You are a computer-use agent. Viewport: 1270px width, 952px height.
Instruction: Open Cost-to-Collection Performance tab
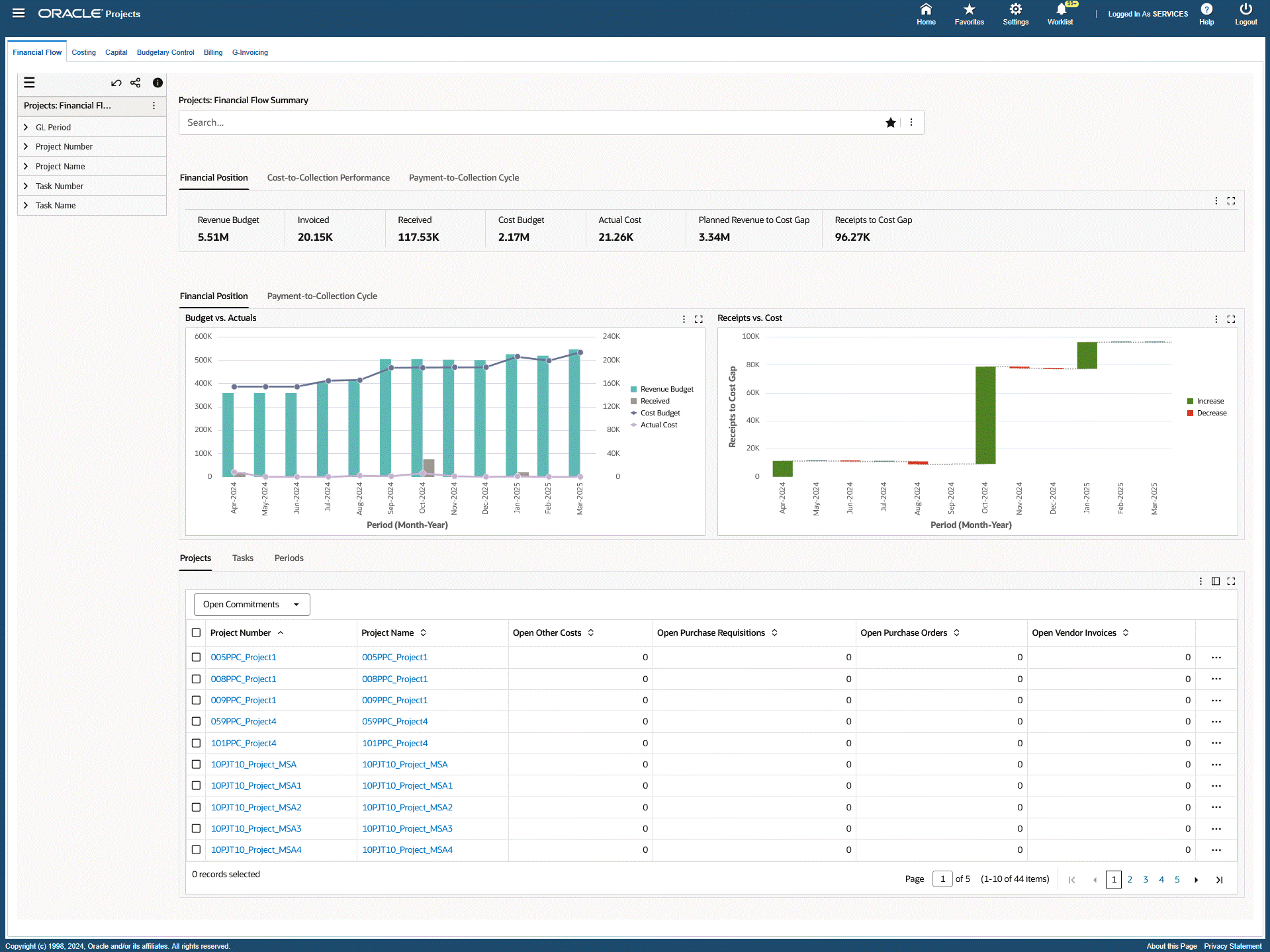pyautogui.click(x=328, y=177)
